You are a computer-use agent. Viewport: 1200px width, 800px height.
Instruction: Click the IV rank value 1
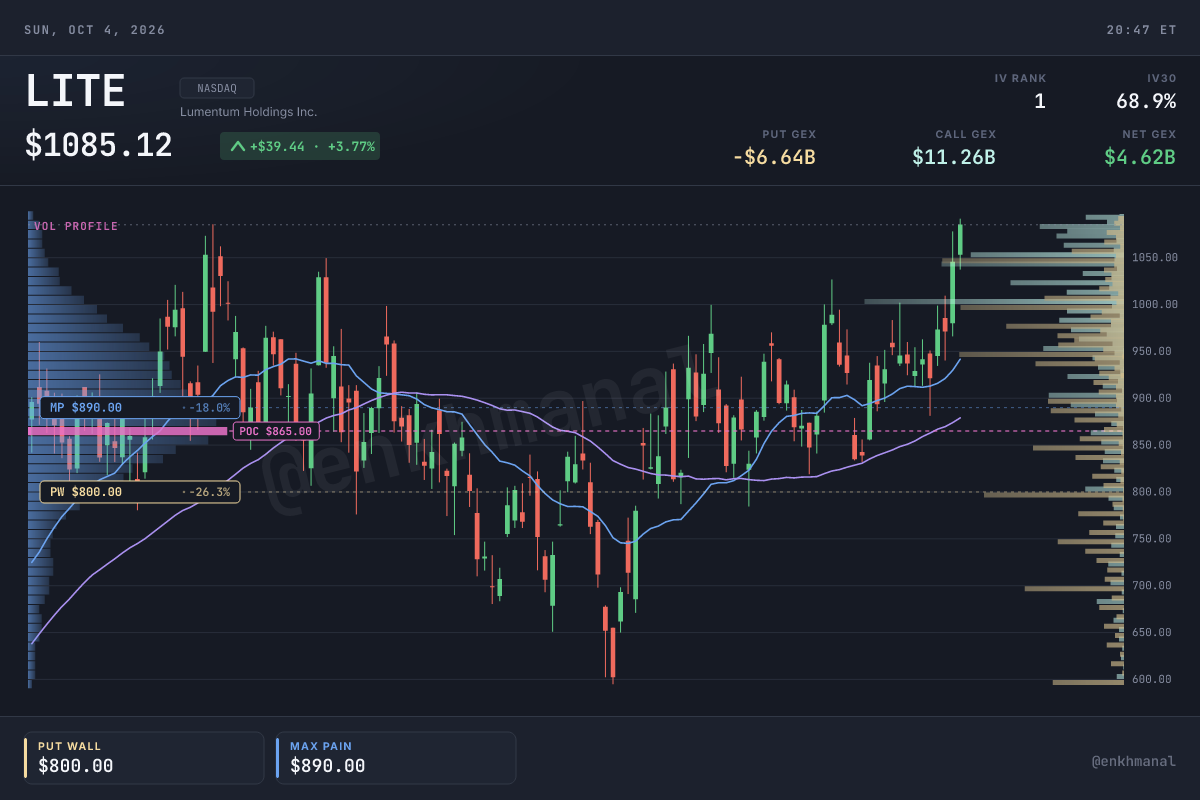[x=1040, y=101]
